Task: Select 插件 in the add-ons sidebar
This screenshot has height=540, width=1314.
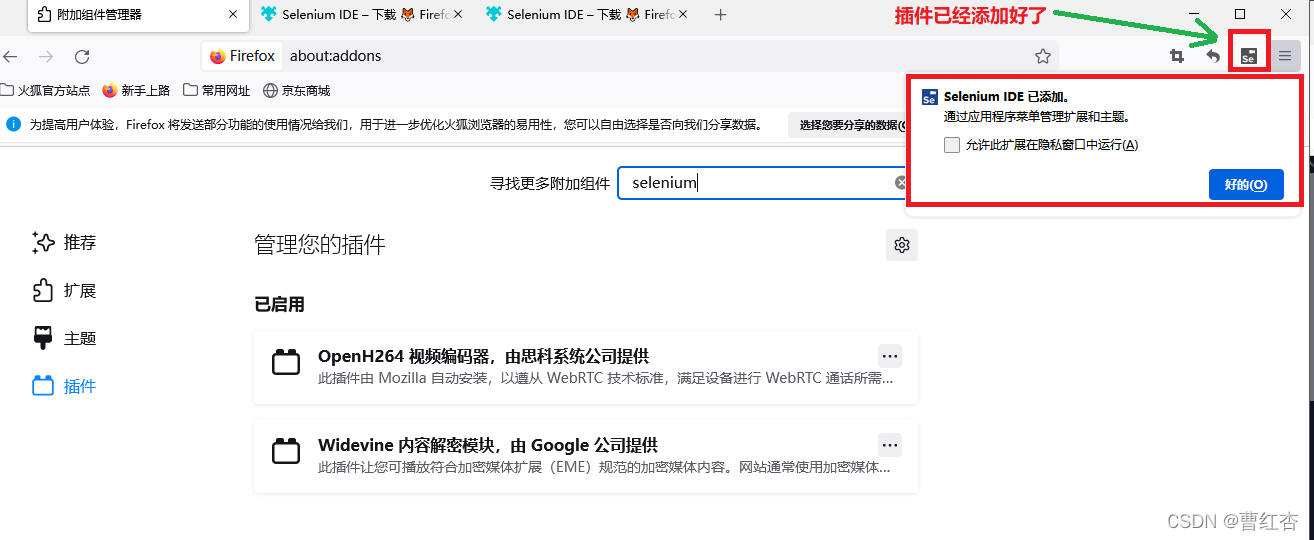Action: click(64, 386)
